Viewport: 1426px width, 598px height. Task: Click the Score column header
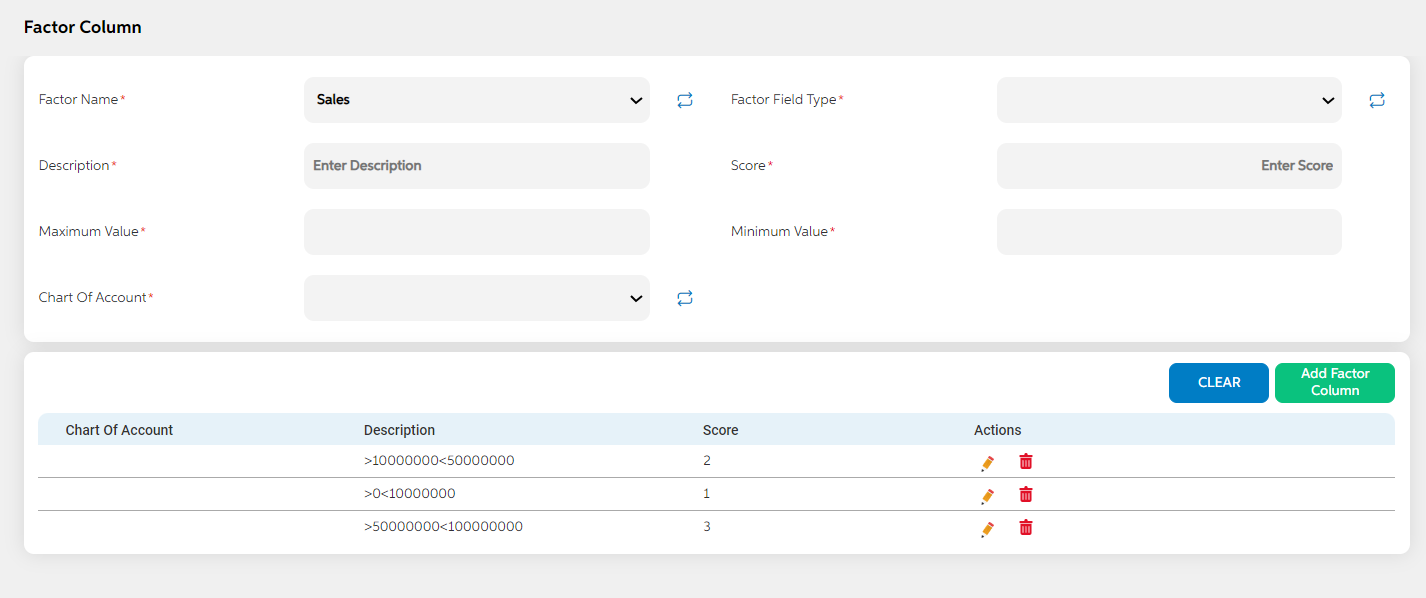[x=720, y=430]
